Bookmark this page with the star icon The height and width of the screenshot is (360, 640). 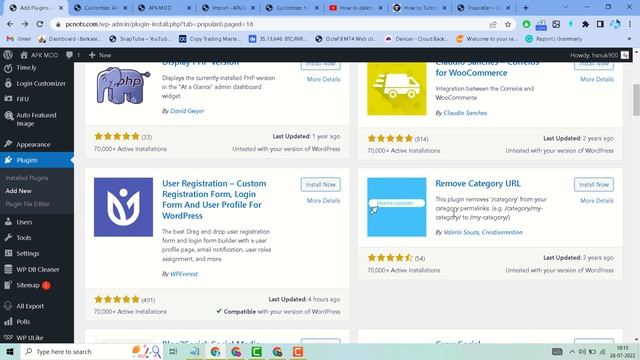pyautogui.click(x=508, y=24)
